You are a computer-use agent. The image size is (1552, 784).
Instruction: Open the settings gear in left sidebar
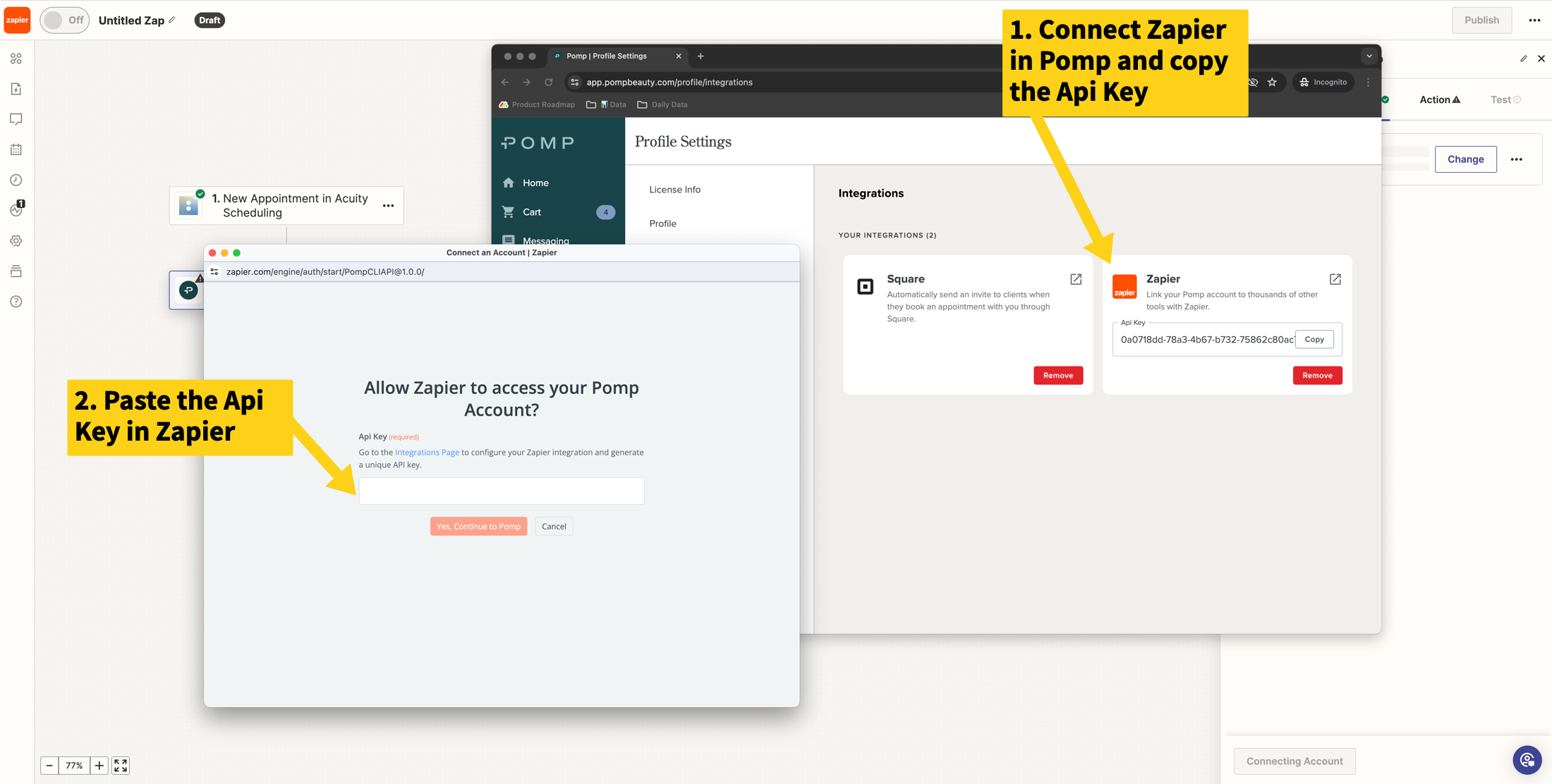[x=16, y=240]
